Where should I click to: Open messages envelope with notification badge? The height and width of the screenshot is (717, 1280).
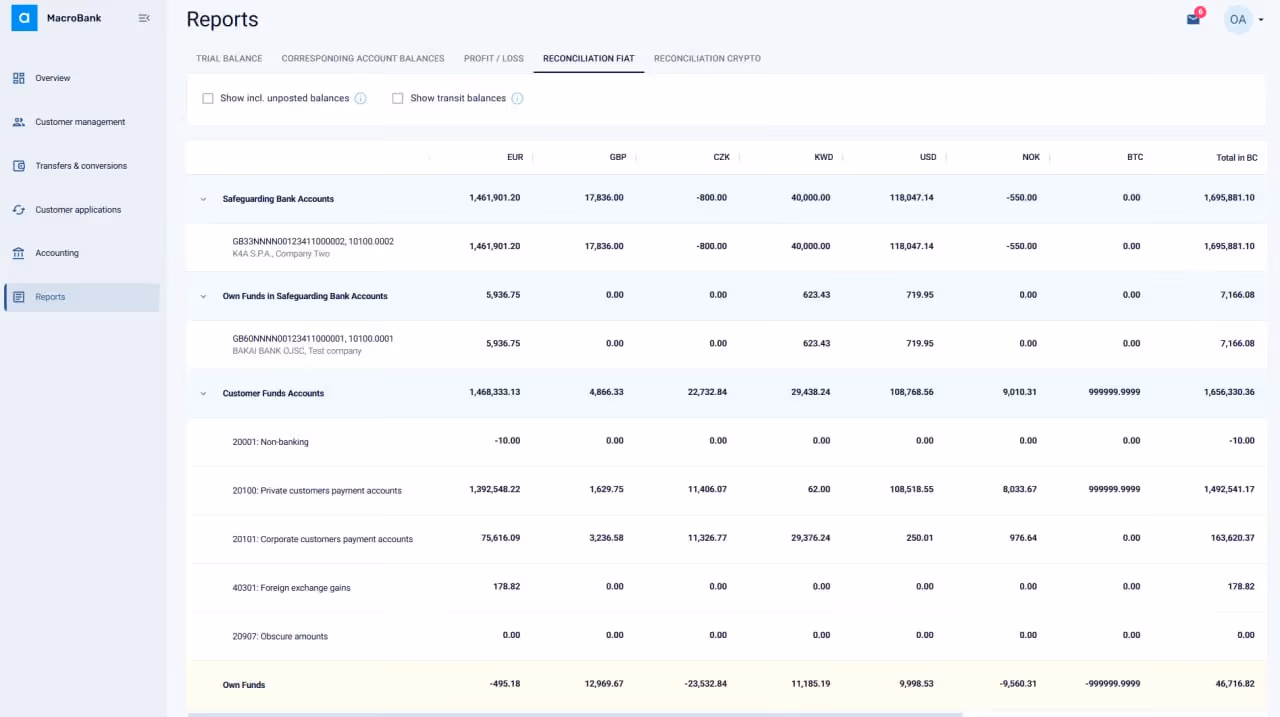pyautogui.click(x=1194, y=18)
